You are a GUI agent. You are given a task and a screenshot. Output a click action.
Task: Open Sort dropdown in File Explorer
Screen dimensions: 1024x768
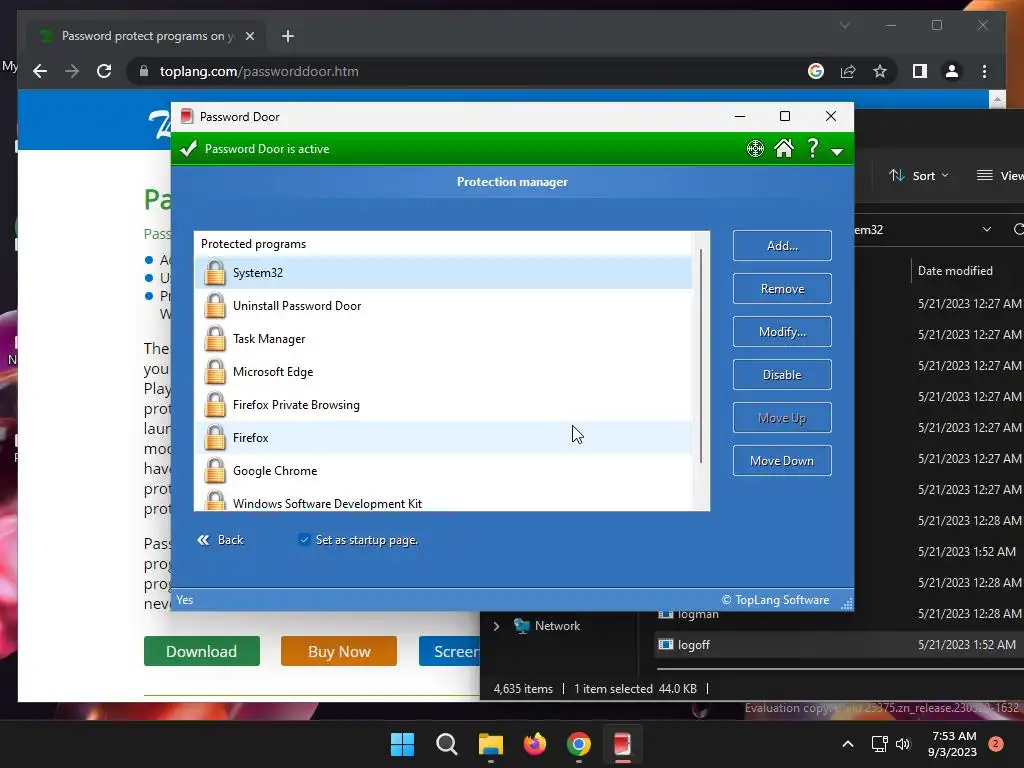(x=918, y=176)
